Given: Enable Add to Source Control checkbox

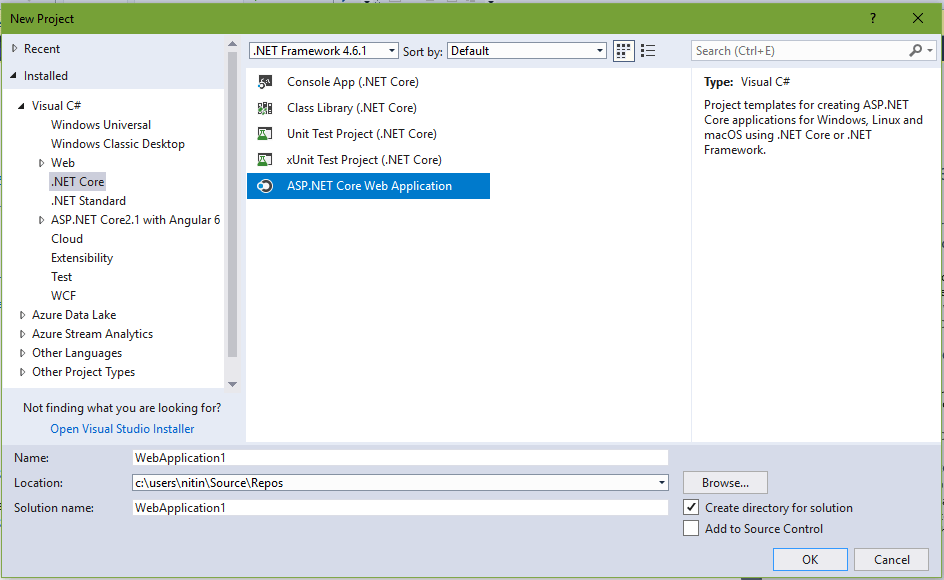Looking at the screenshot, I should 691,529.
